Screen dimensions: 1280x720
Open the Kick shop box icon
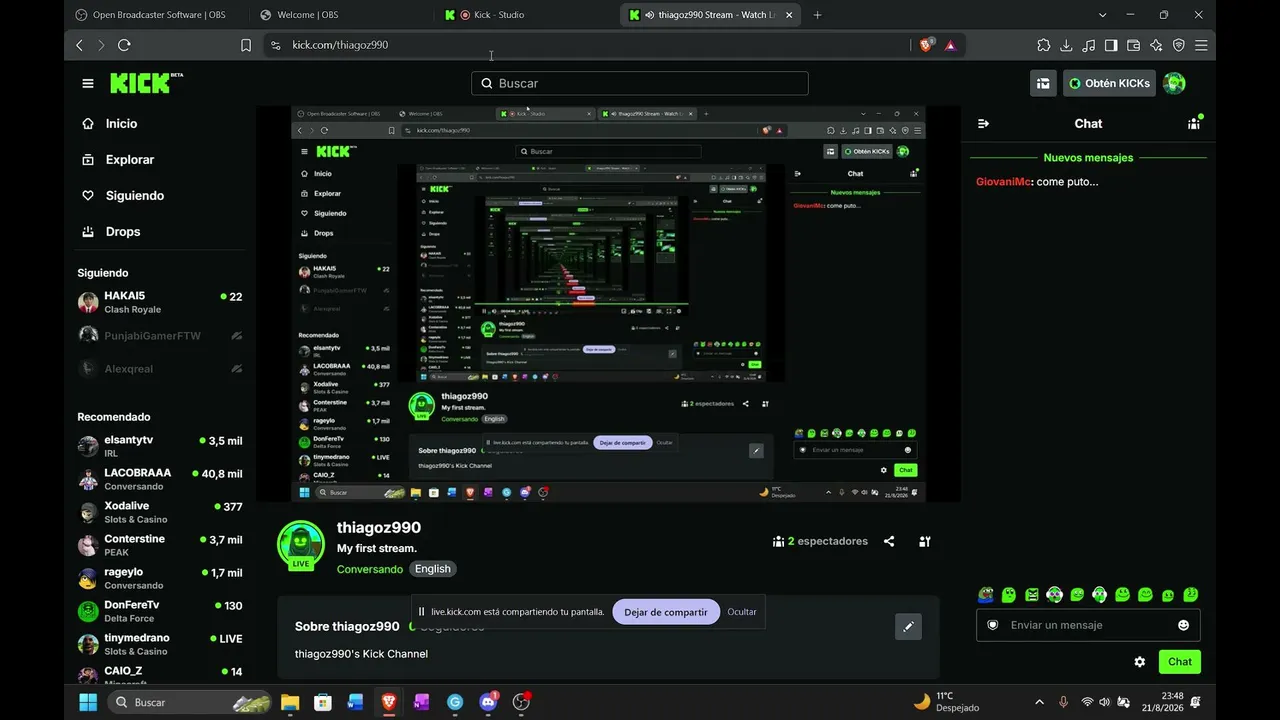[1043, 83]
